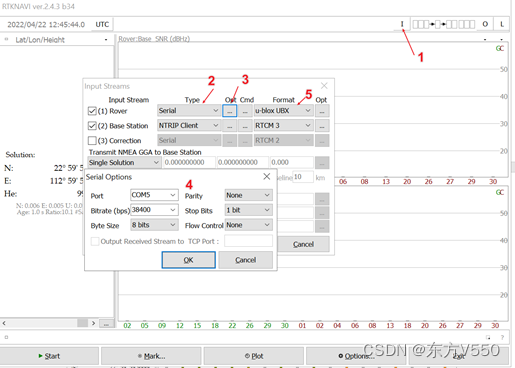Image resolution: width=515 pixels, height=368 pixels.
Task: Click the first NMEA 0.000000000 latitude field
Action: point(189,162)
